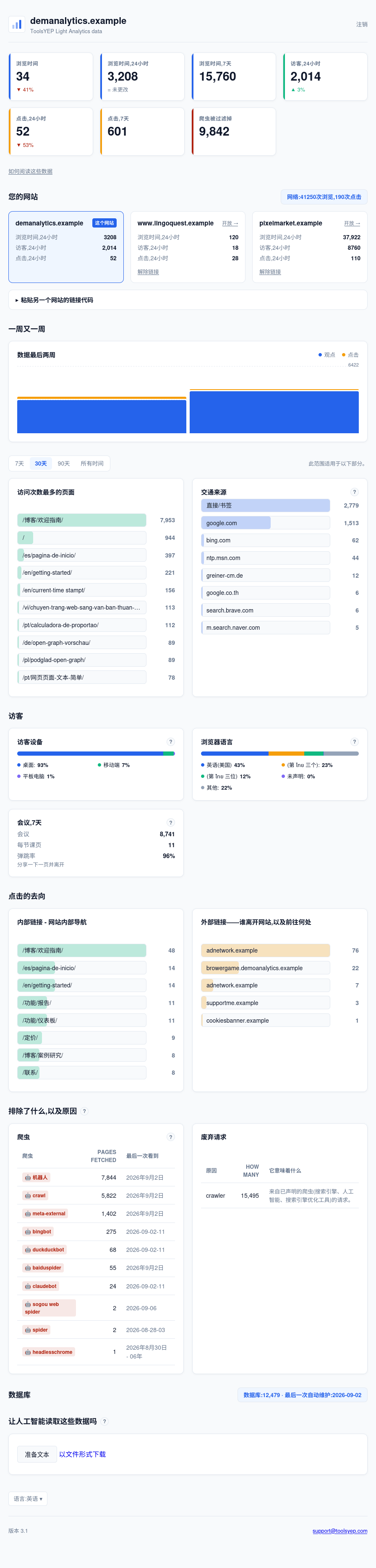Viewport: 376px width, 1568px height.
Task: Click /es/pagina-de-inicio/ row showing 397
Action: [x=96, y=555]
